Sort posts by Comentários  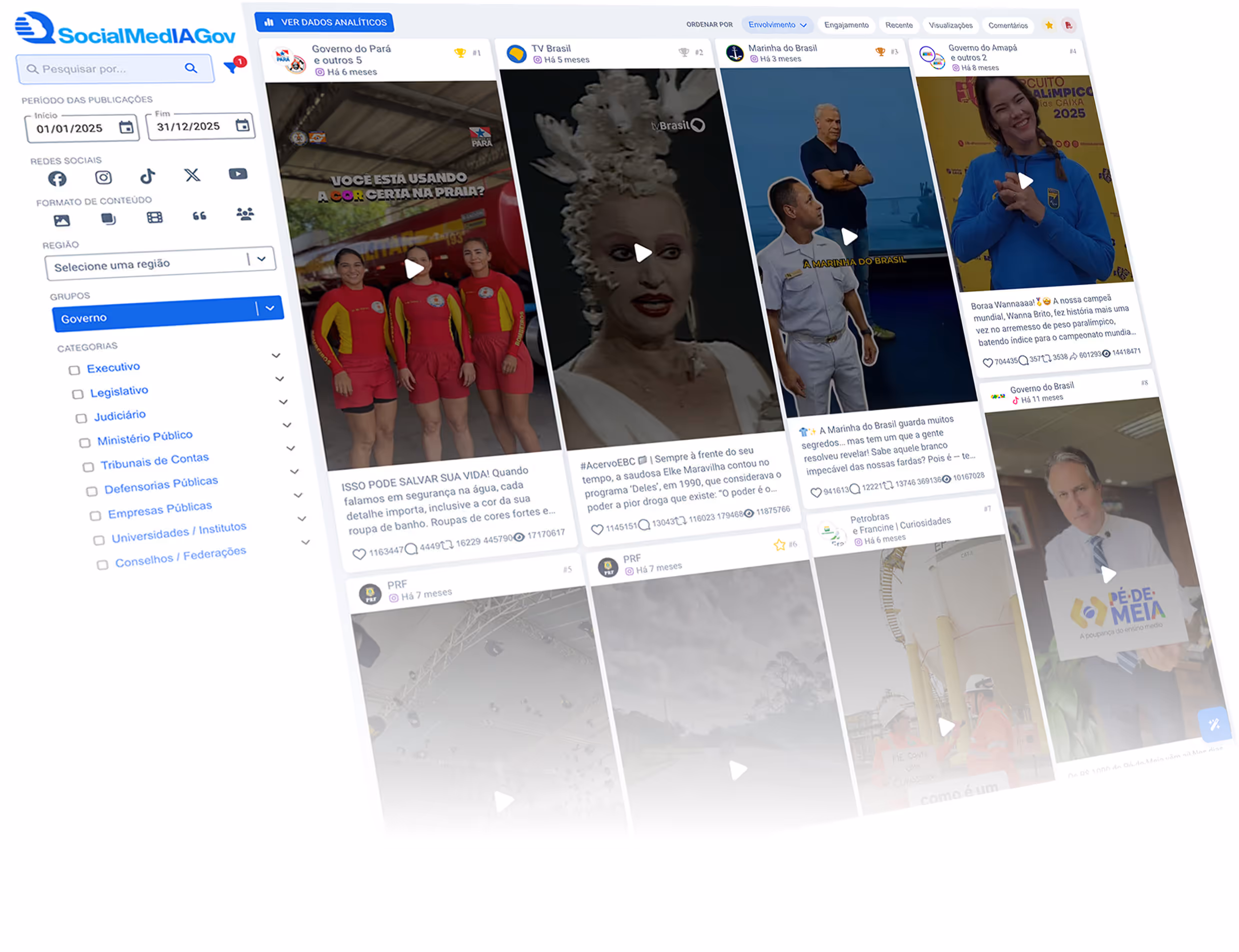tap(1007, 25)
